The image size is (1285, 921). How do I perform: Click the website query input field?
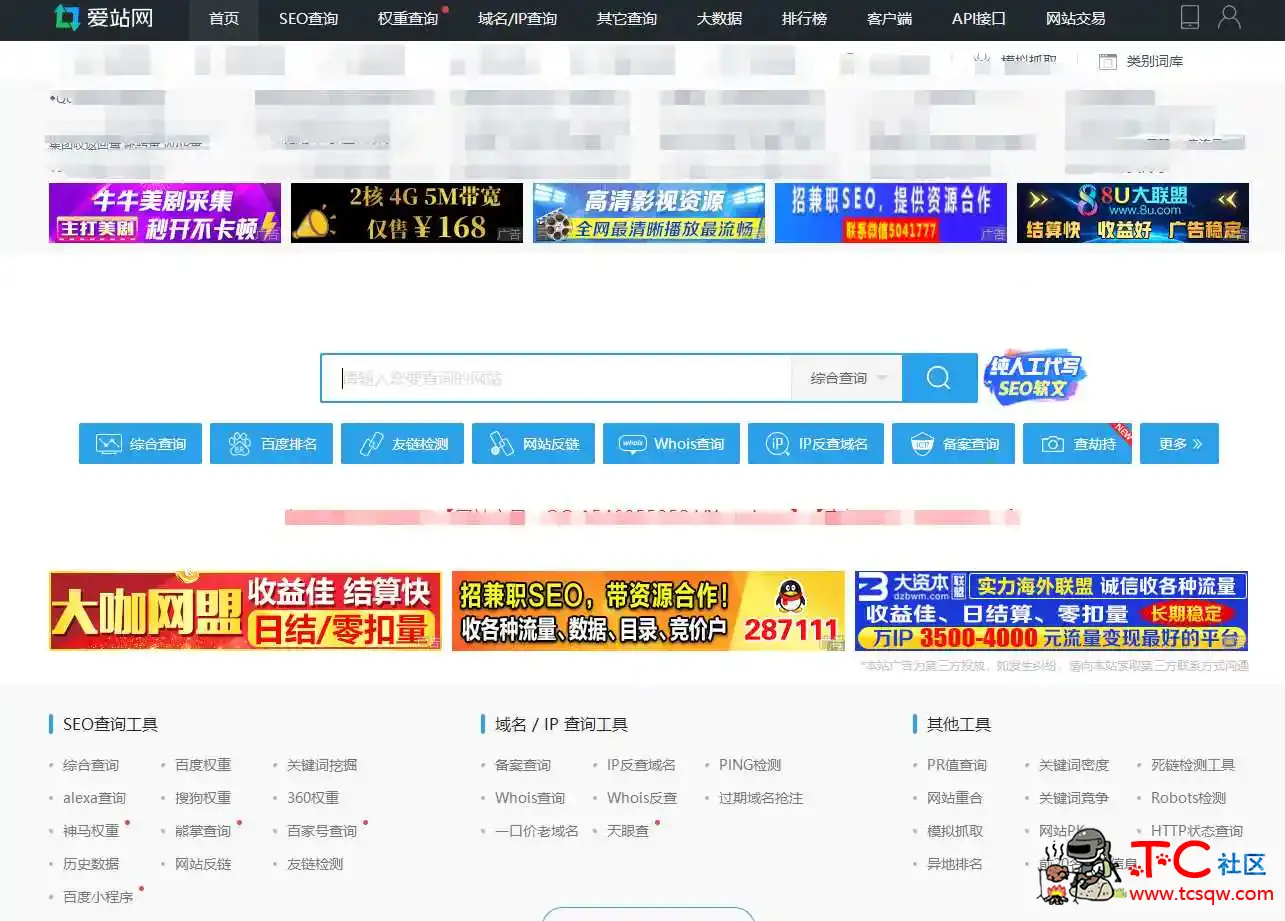click(557, 378)
